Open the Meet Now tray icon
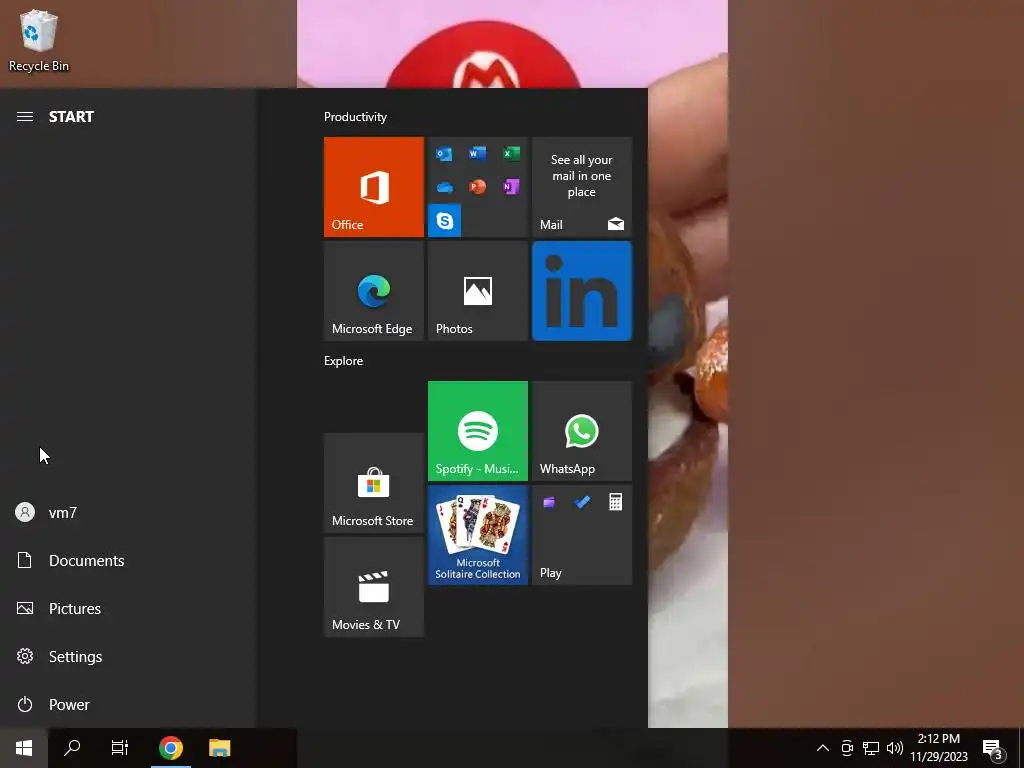Image resolution: width=1024 pixels, height=768 pixels. click(847, 748)
